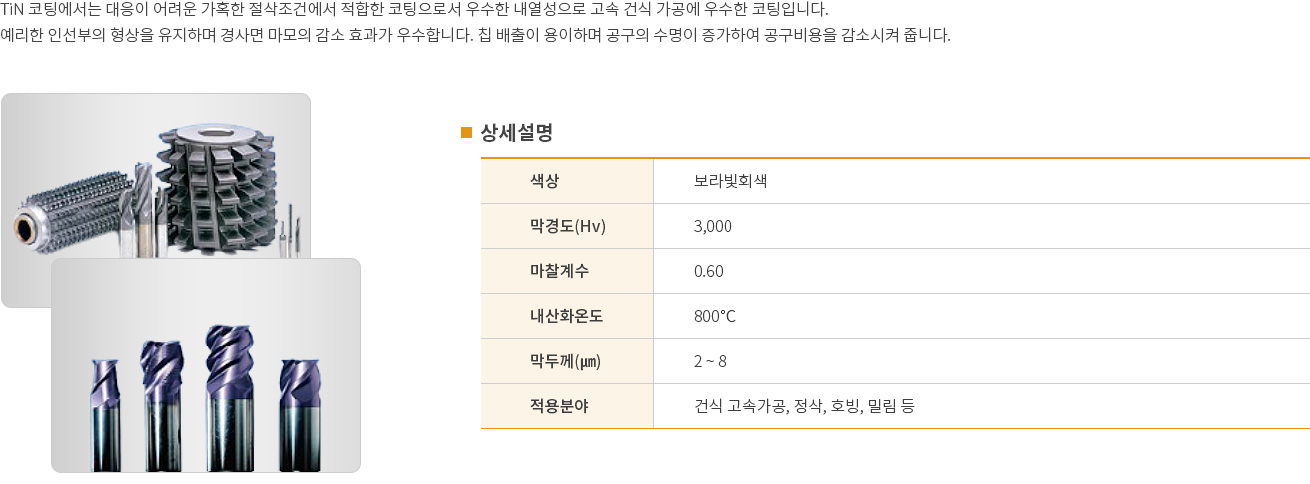Select the 내산화온도 row label
The width and height of the screenshot is (1310, 484).
(567, 316)
